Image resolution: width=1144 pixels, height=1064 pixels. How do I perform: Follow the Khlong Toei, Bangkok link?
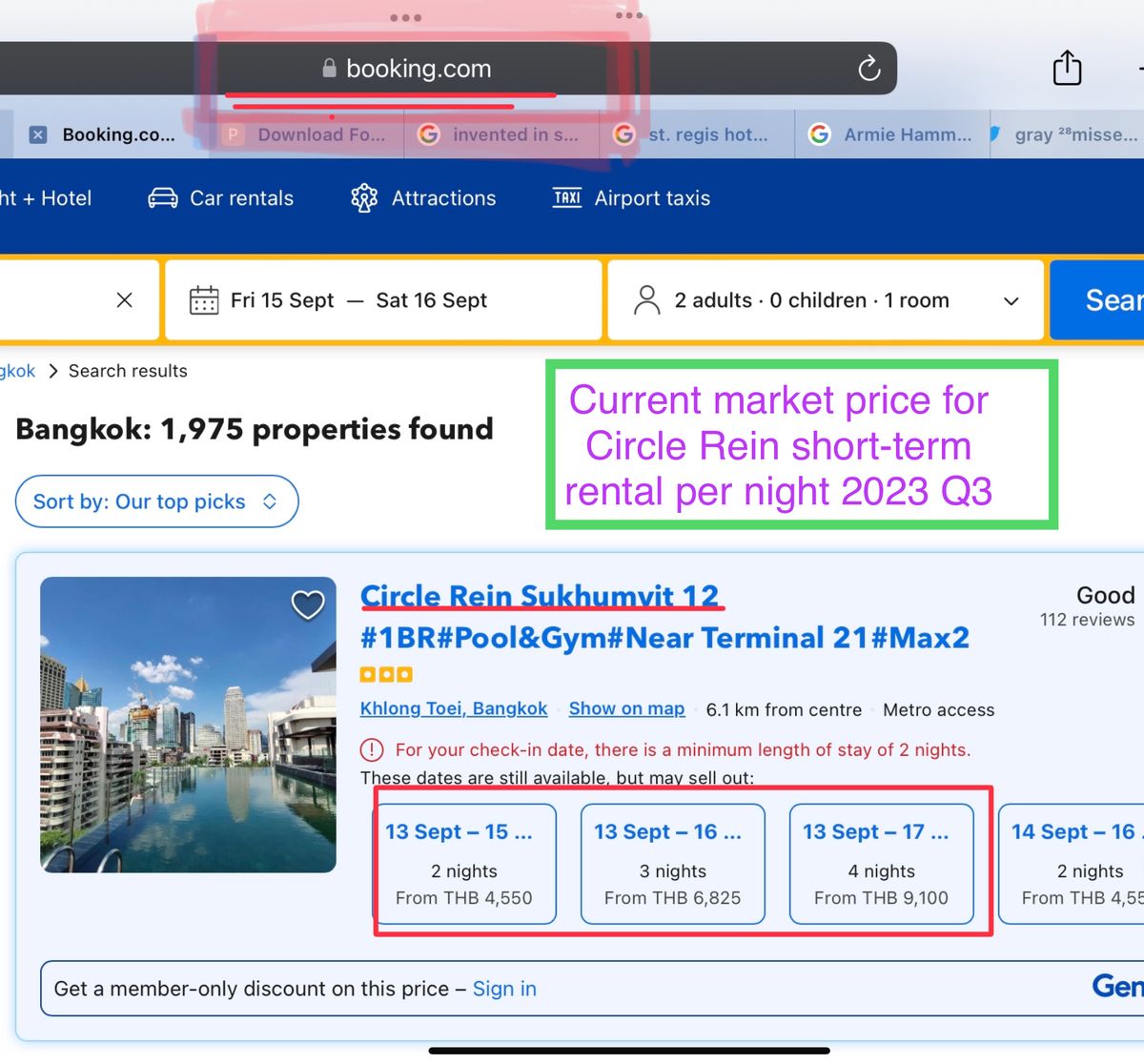pos(454,709)
